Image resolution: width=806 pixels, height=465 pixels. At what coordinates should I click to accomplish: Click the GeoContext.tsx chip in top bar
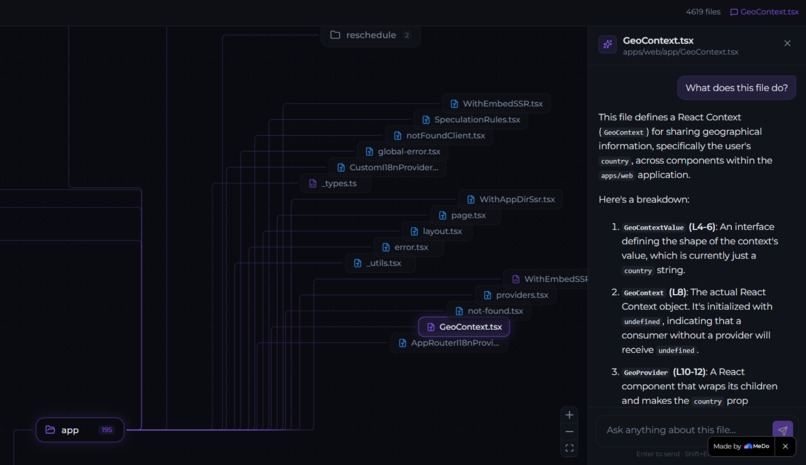tap(764, 12)
